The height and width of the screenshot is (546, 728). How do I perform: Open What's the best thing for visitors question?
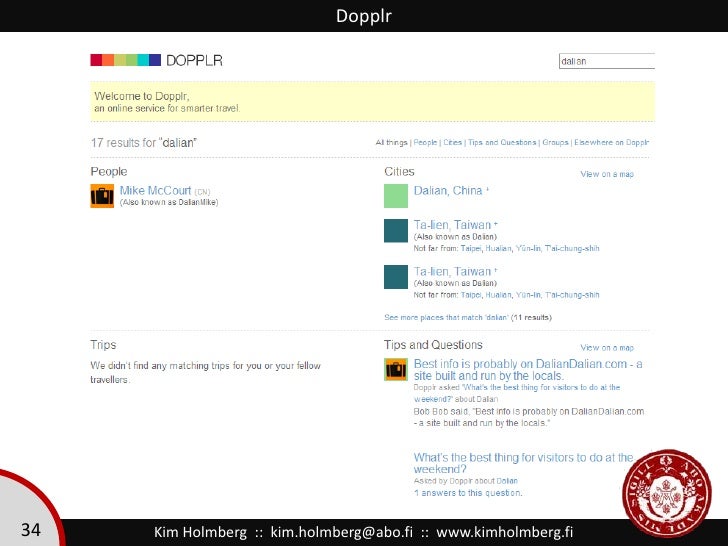[524, 463]
